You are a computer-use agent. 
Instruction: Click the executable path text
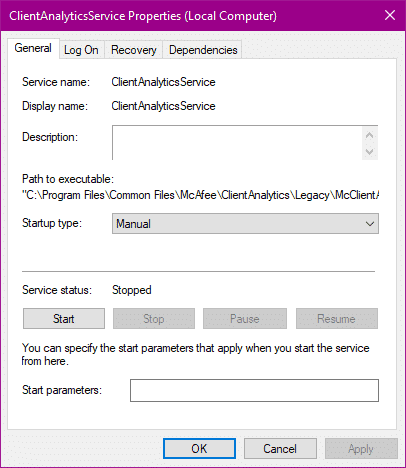point(200,195)
